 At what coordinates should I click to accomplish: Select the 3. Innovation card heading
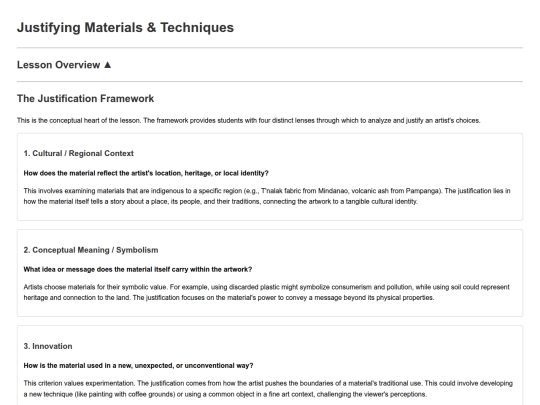(x=48, y=346)
